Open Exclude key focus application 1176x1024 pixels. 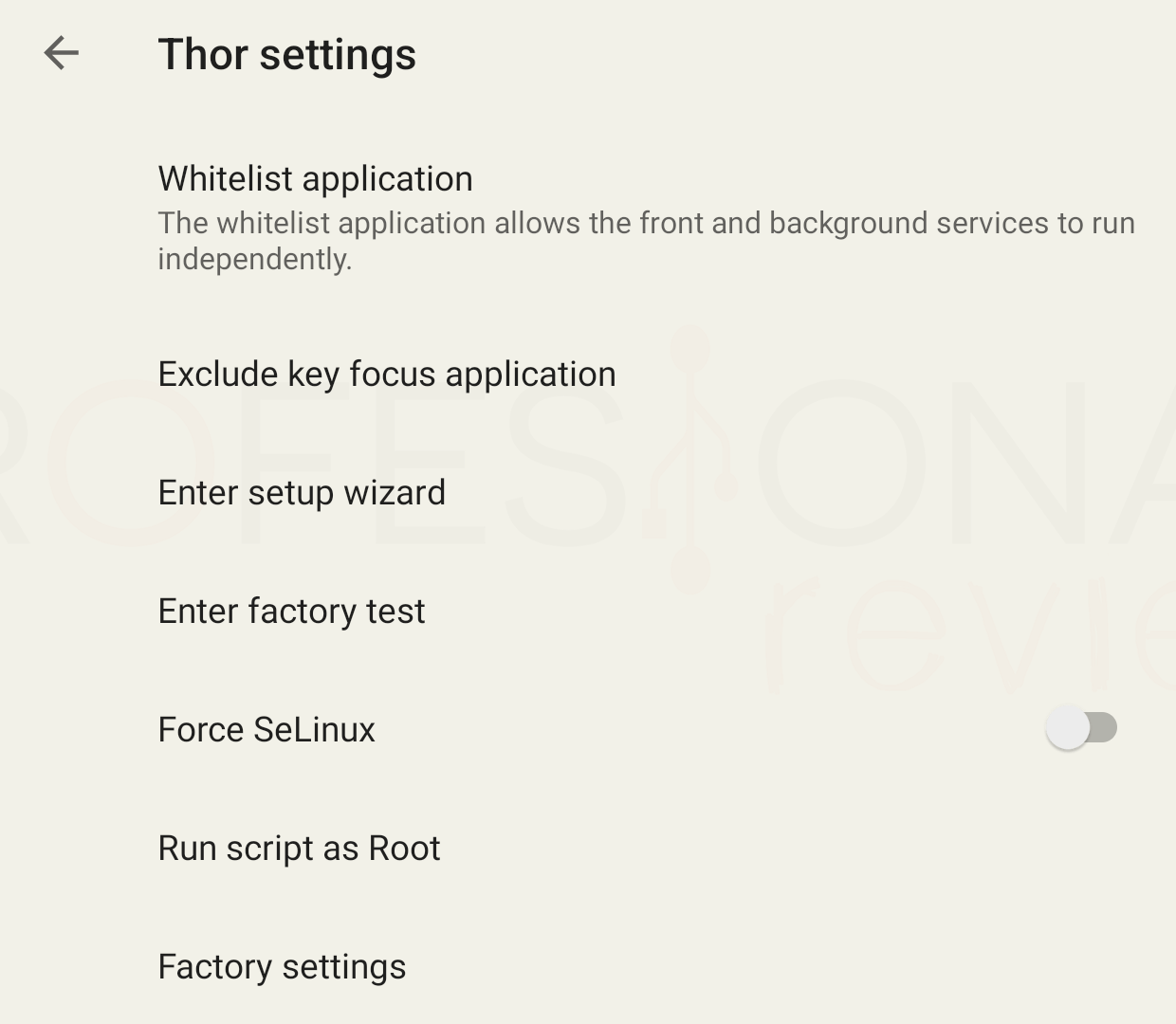tap(588, 375)
